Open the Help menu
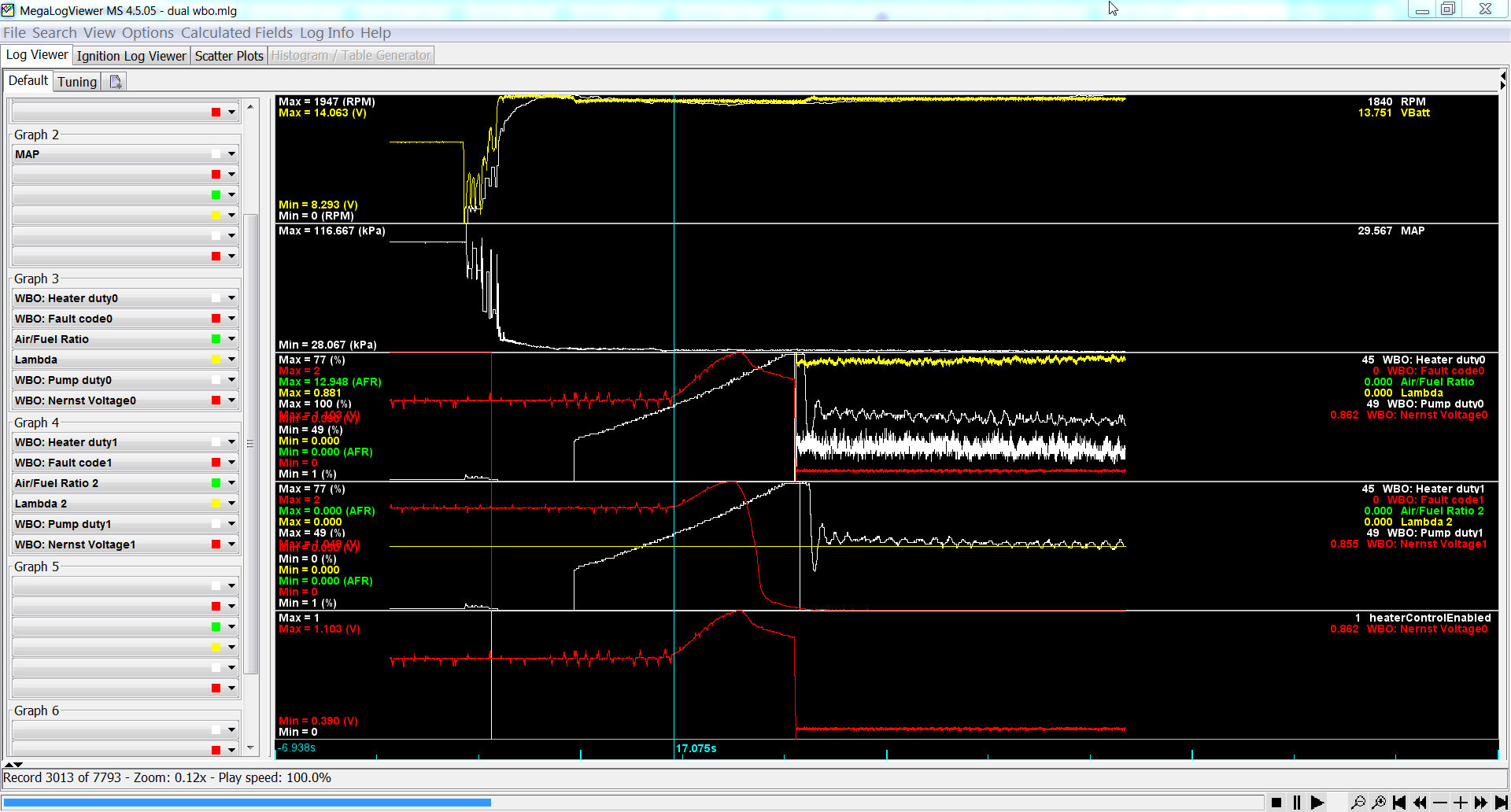The width and height of the screenshot is (1511, 812). [x=375, y=32]
